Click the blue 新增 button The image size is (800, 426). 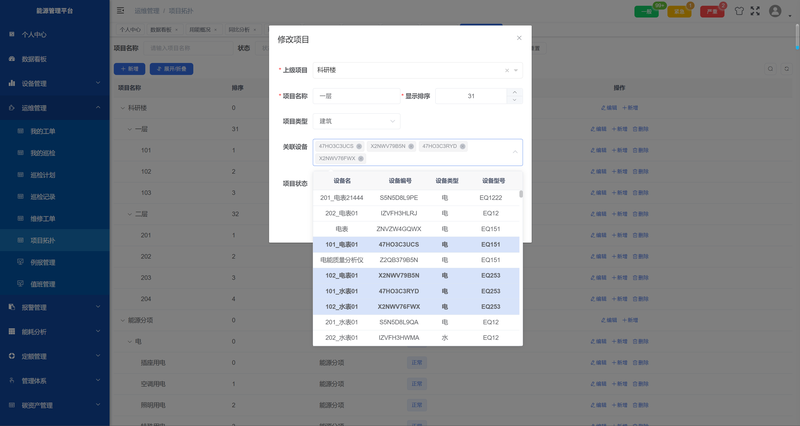(130, 69)
